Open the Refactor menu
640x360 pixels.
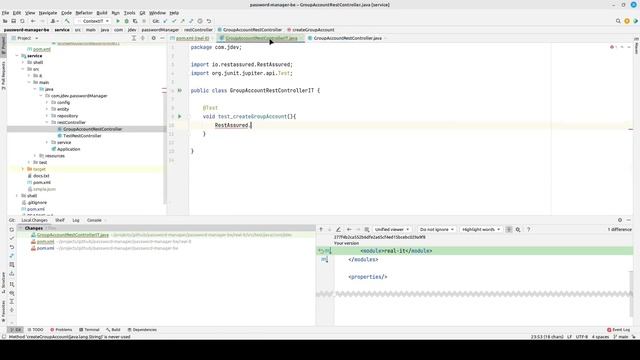84,13
